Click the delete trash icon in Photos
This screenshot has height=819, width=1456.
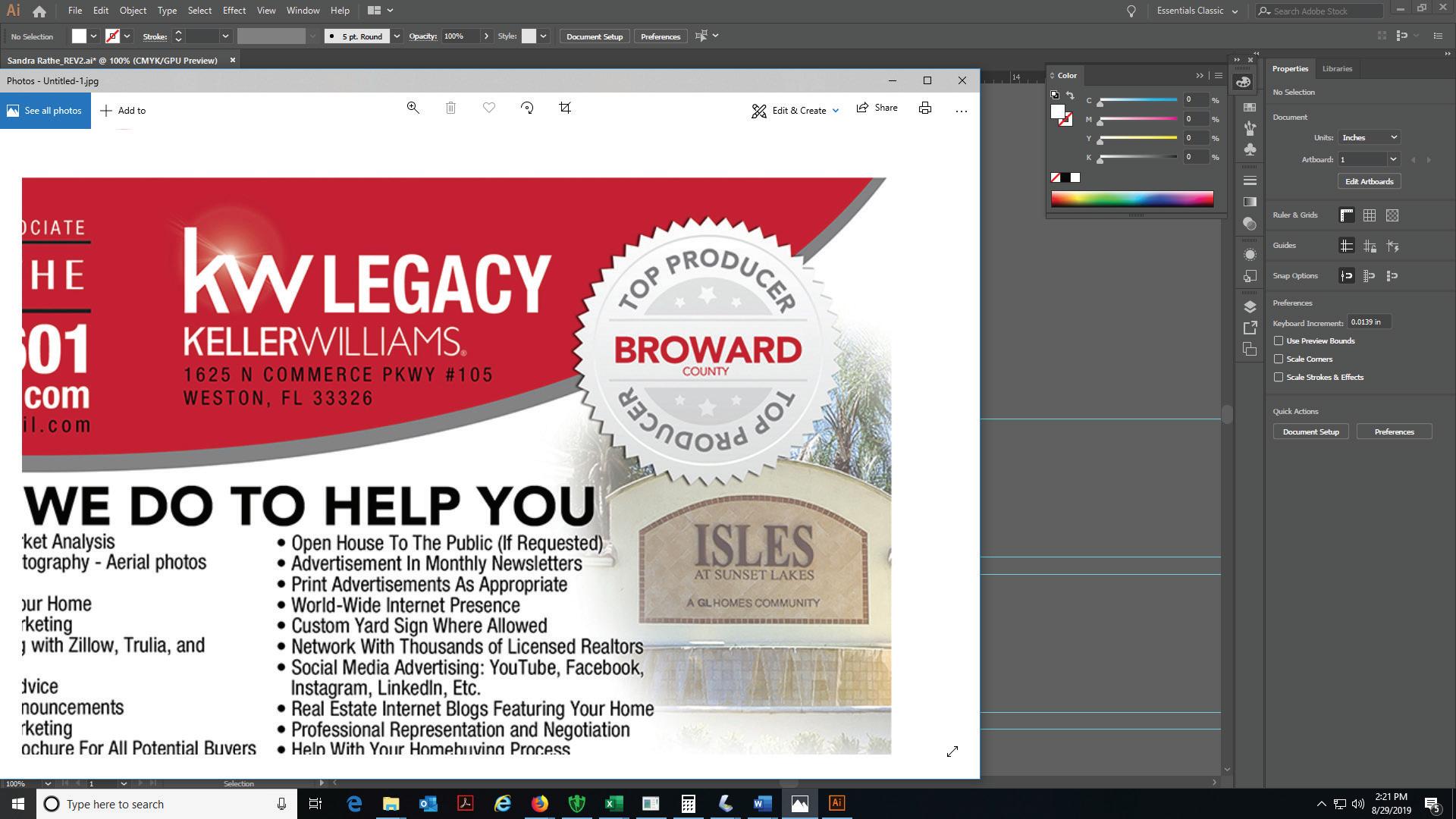pos(450,108)
